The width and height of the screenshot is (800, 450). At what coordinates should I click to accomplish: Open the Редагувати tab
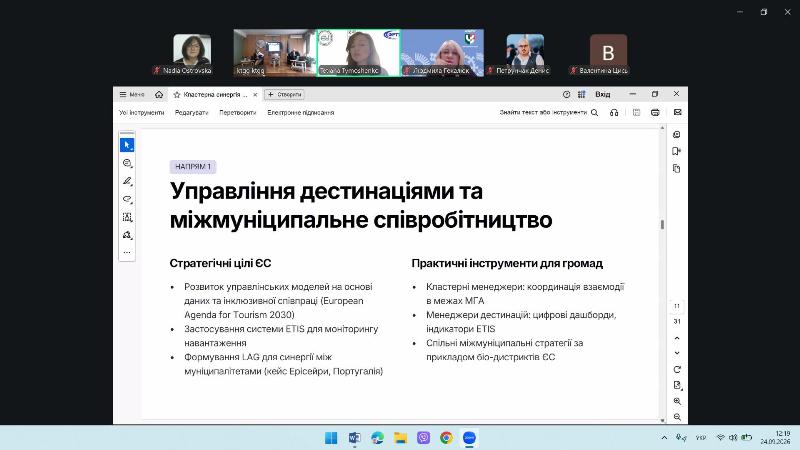[x=191, y=113]
